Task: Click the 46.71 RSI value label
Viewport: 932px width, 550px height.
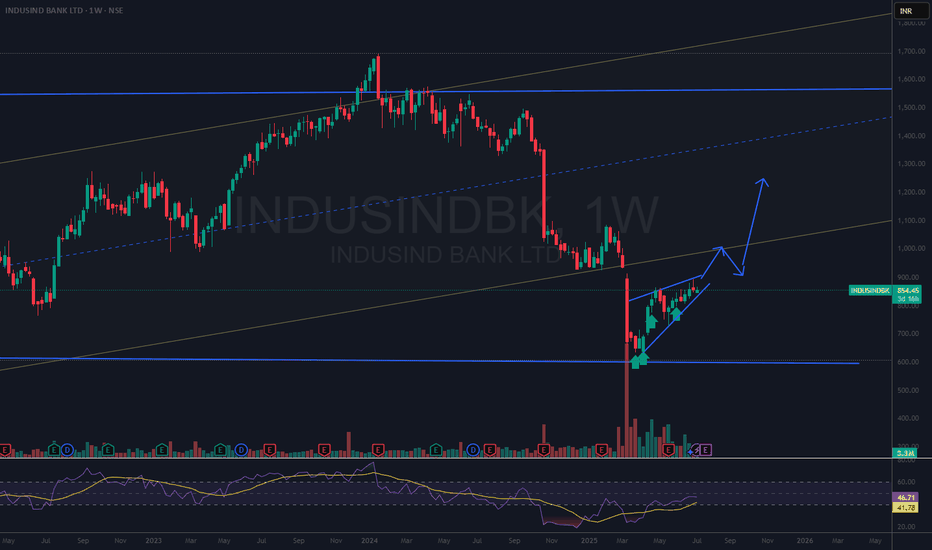Action: tap(905, 497)
